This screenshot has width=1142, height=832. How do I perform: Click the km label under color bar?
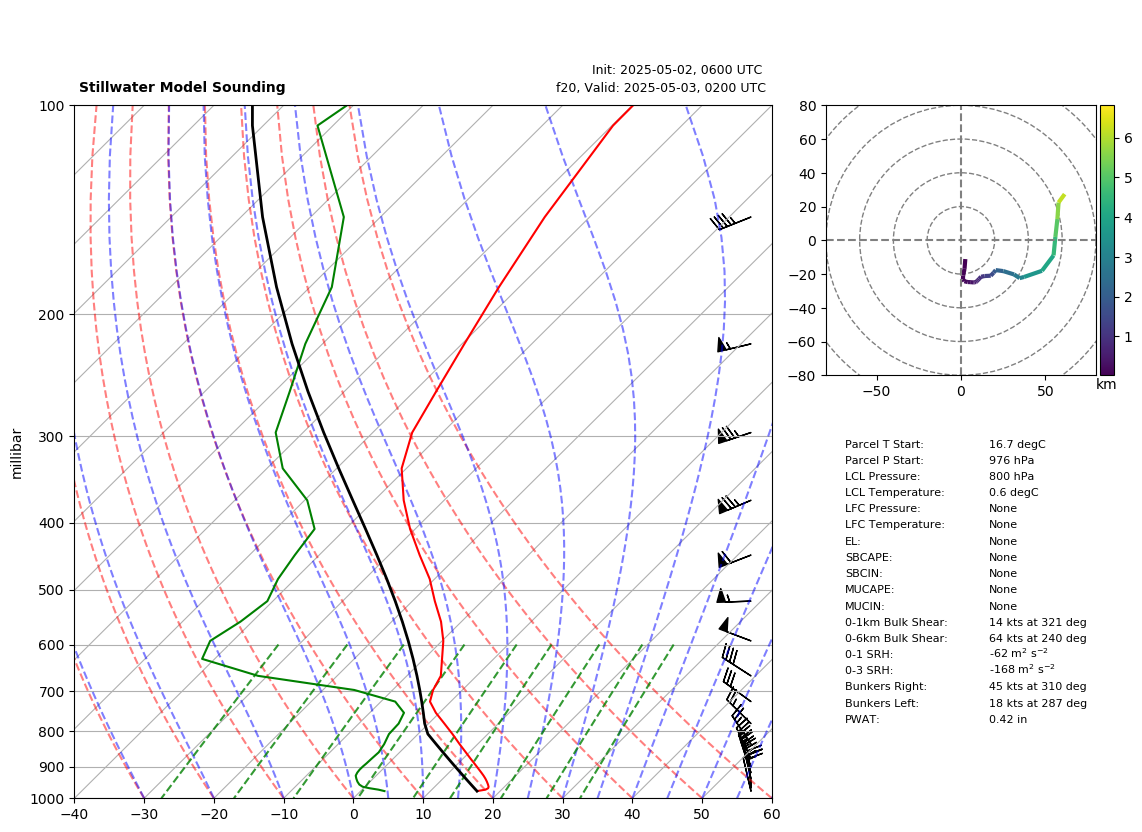click(x=1106, y=384)
